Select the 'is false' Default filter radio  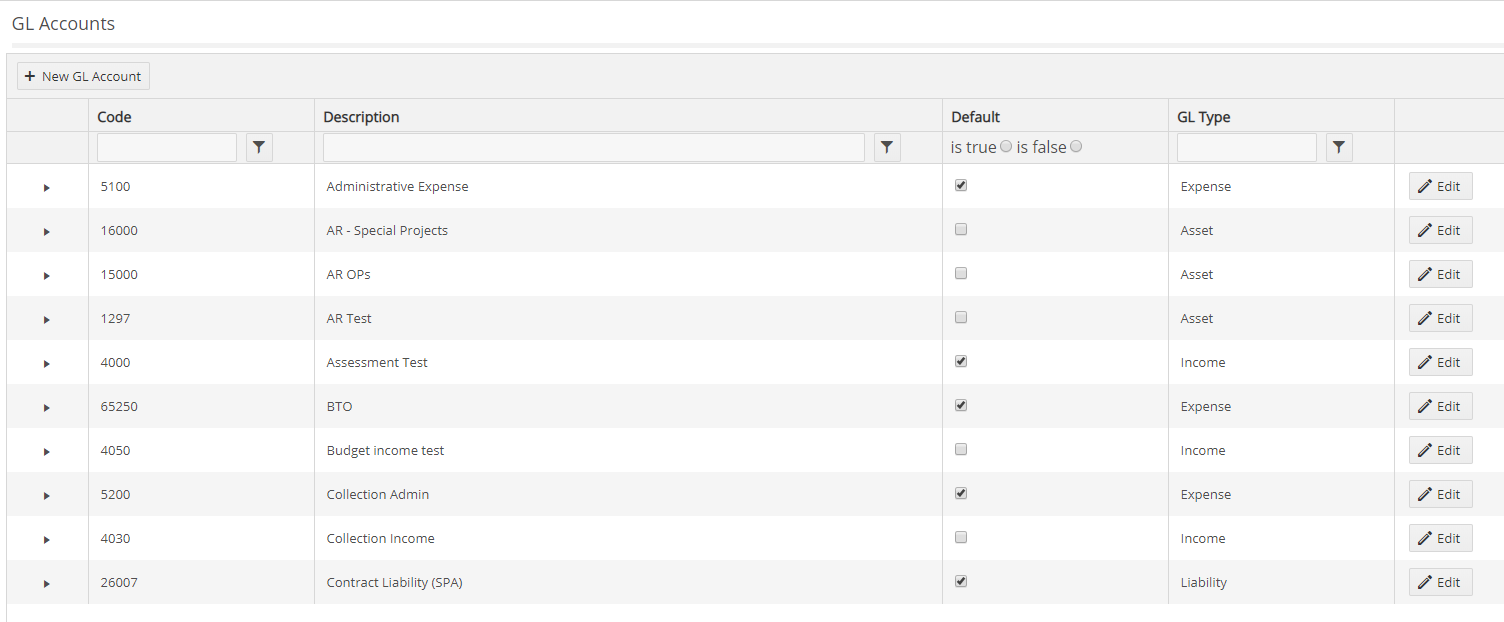click(x=1075, y=146)
